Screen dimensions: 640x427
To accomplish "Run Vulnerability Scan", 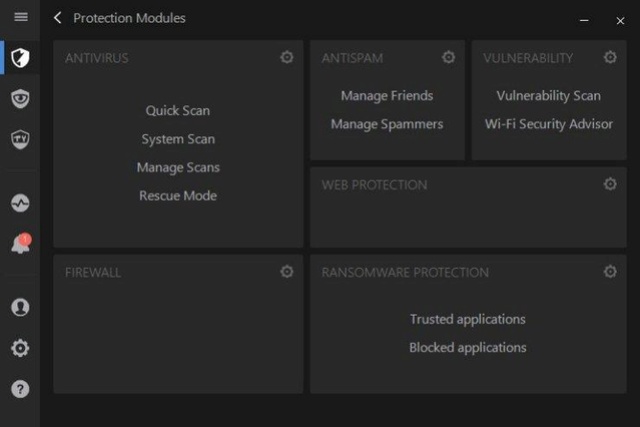I will [549, 96].
